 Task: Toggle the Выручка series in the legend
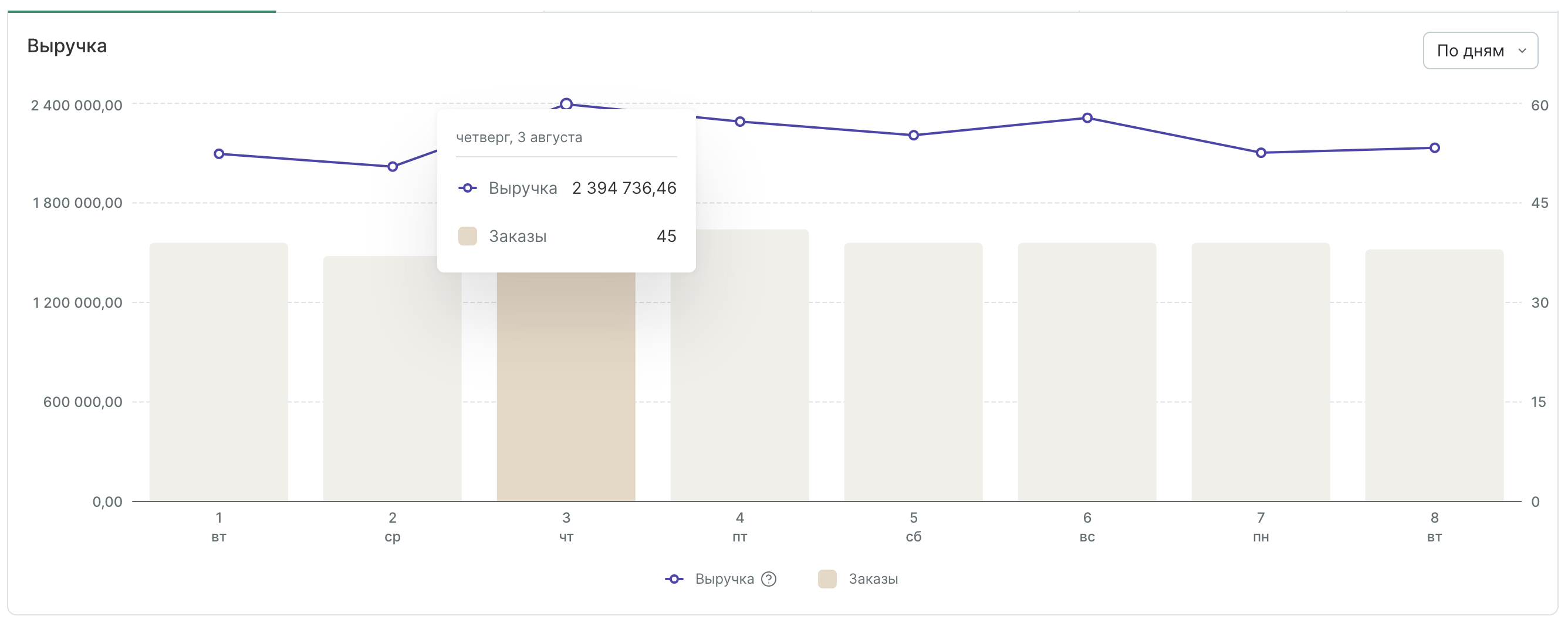(x=720, y=579)
